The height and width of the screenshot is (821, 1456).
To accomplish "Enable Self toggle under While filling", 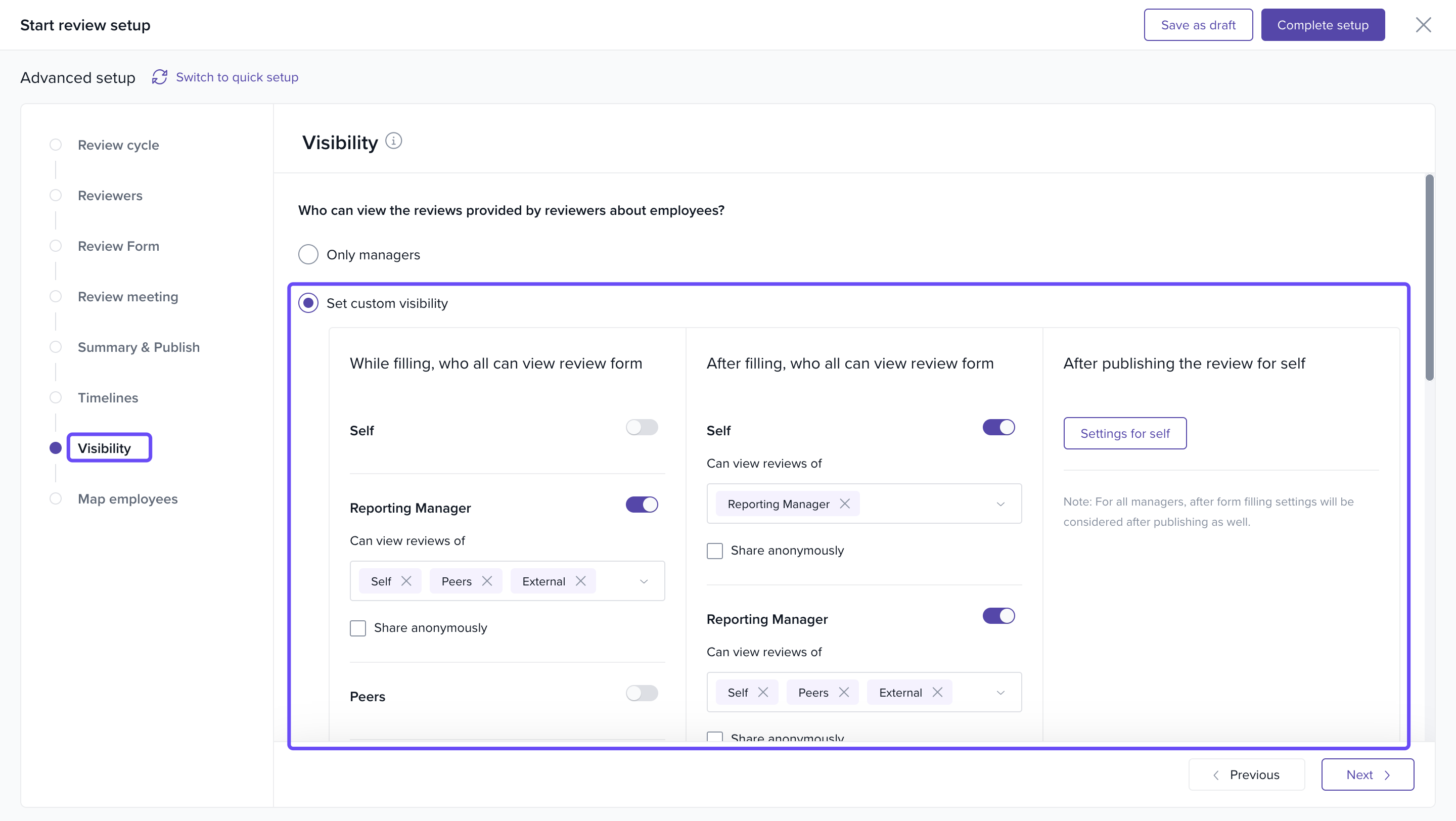I will (642, 427).
